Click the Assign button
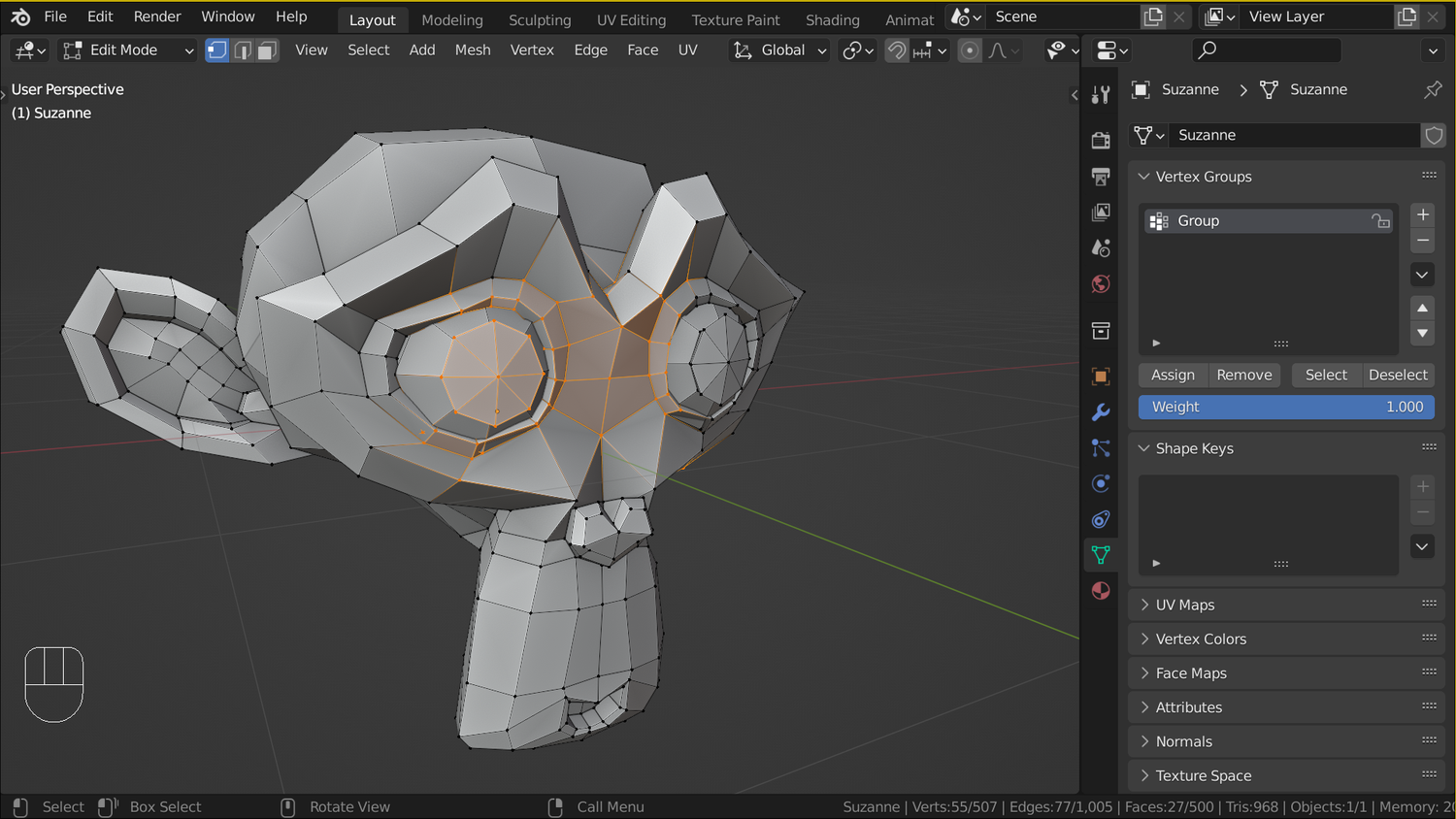Viewport: 1456px width, 819px height. click(1173, 375)
